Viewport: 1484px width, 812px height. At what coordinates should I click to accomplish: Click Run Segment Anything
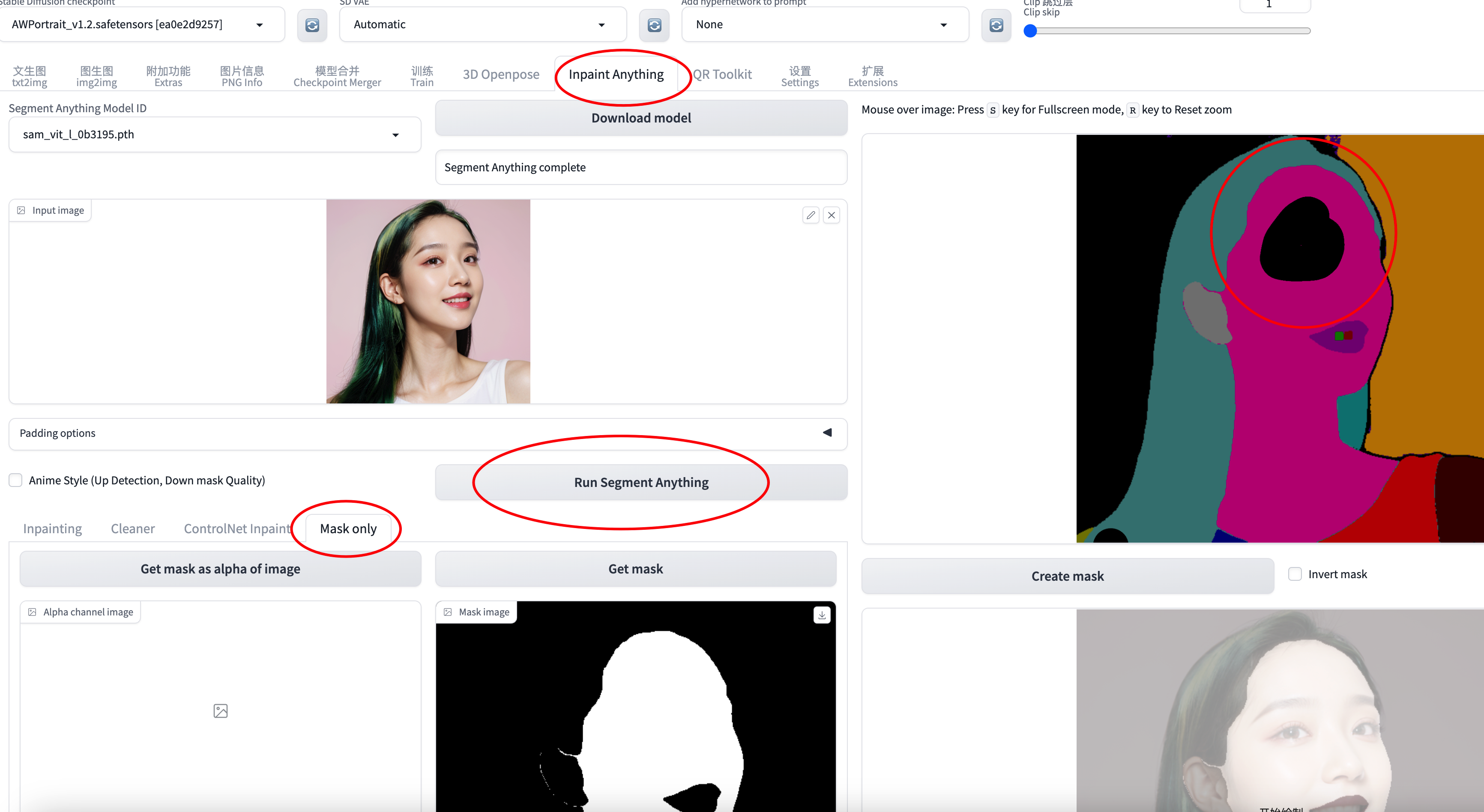(x=640, y=482)
